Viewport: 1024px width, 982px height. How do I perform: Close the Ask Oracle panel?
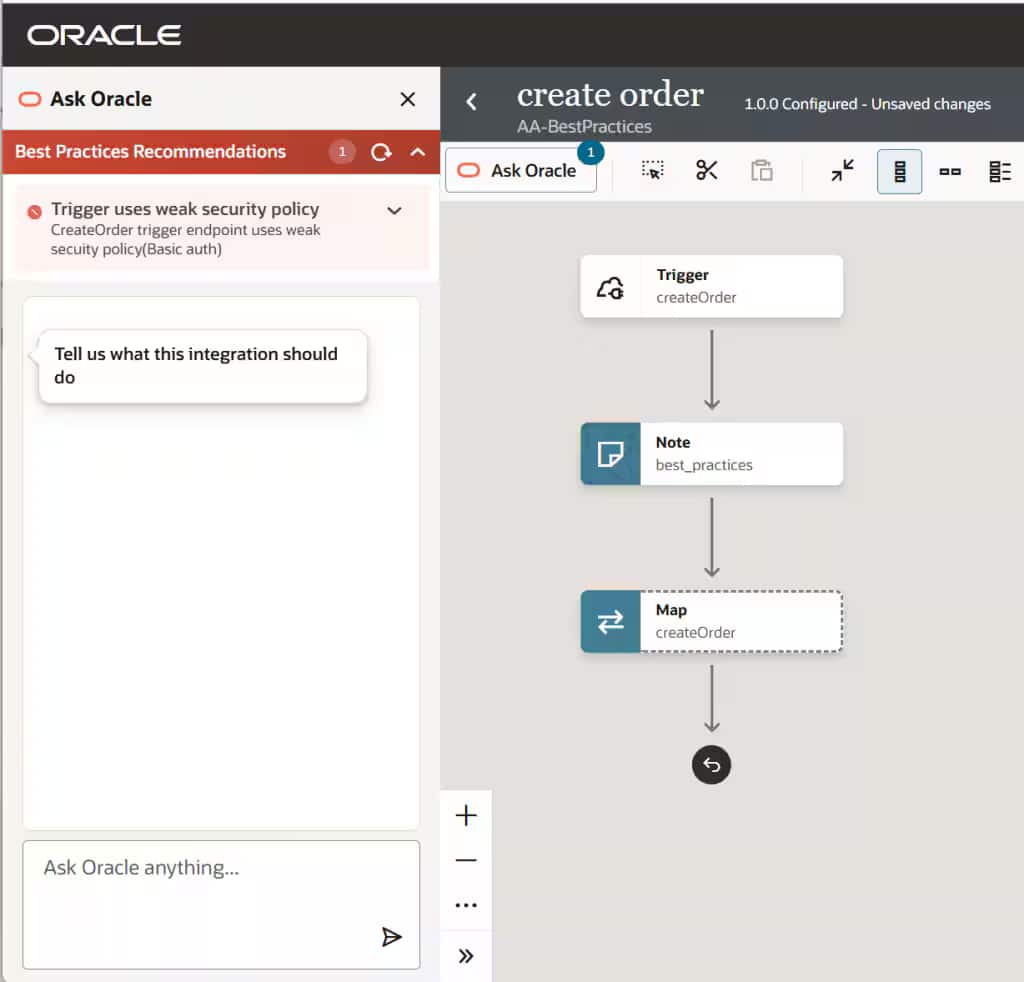(x=408, y=99)
